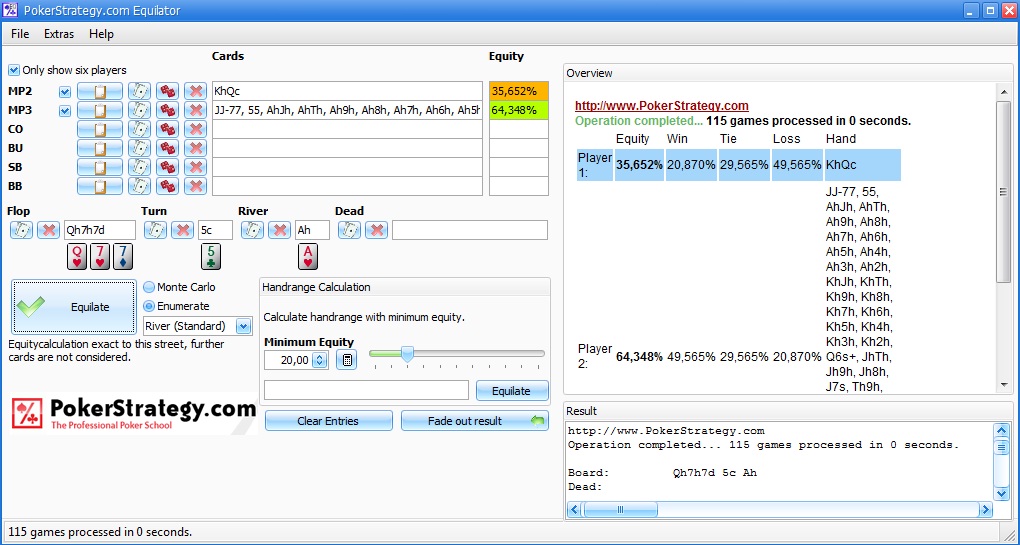Open card picker for BU row
The width and height of the screenshot is (1020, 545).
coord(139,148)
